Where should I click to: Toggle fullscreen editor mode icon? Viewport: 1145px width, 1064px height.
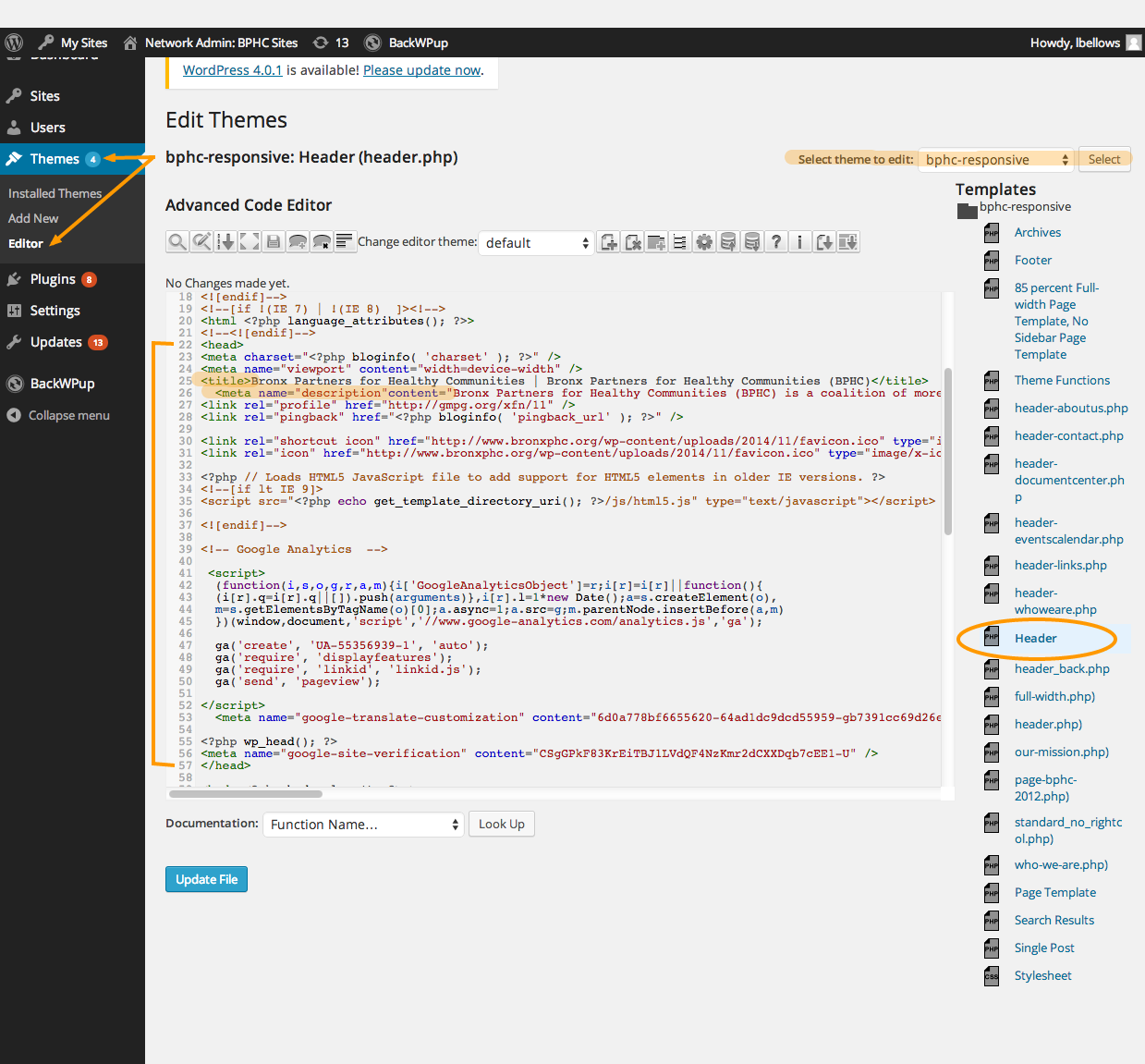click(250, 242)
